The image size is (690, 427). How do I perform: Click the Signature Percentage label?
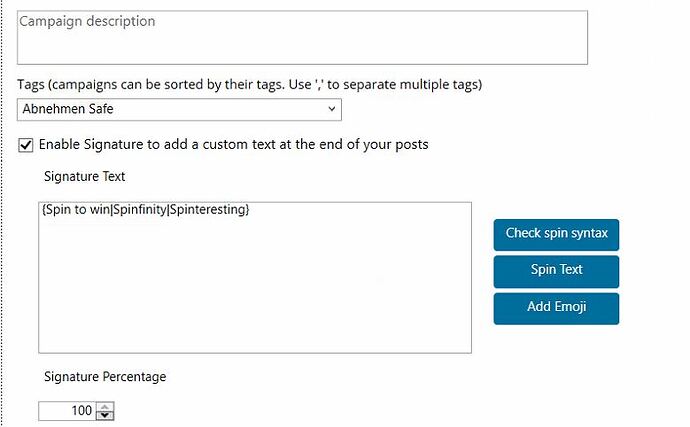105,377
